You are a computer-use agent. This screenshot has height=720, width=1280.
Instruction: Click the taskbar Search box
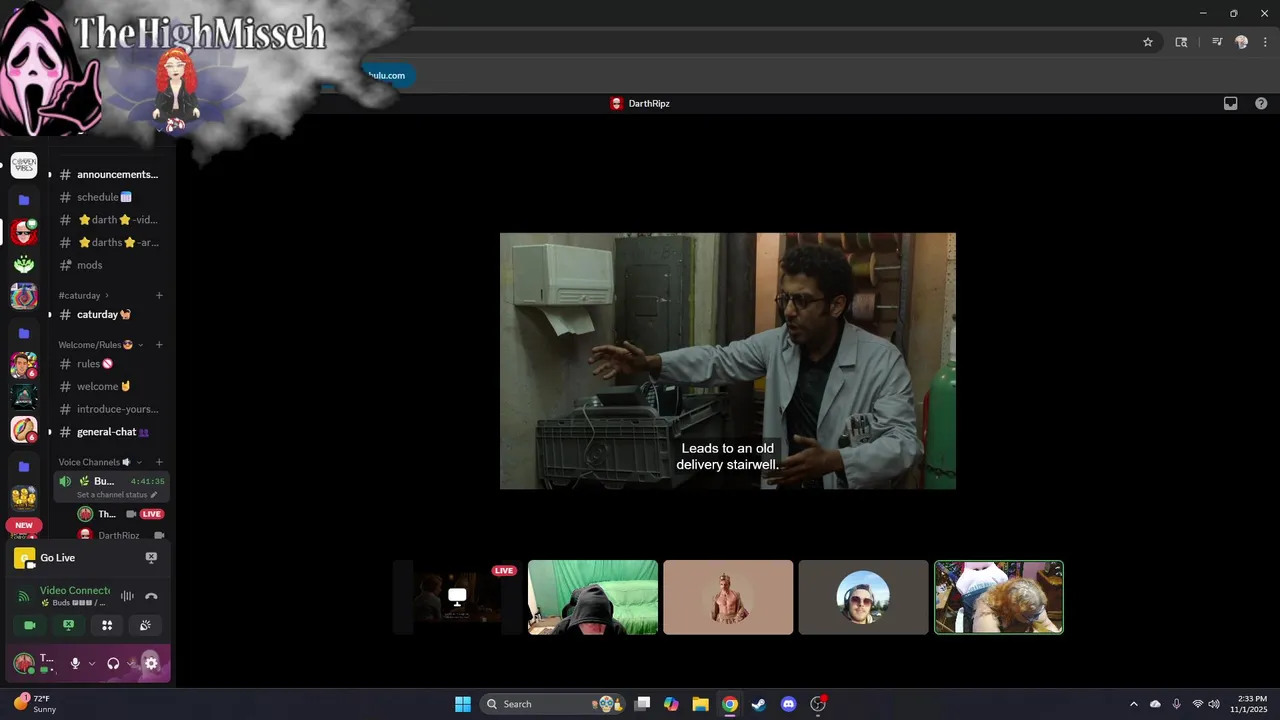tap(554, 704)
